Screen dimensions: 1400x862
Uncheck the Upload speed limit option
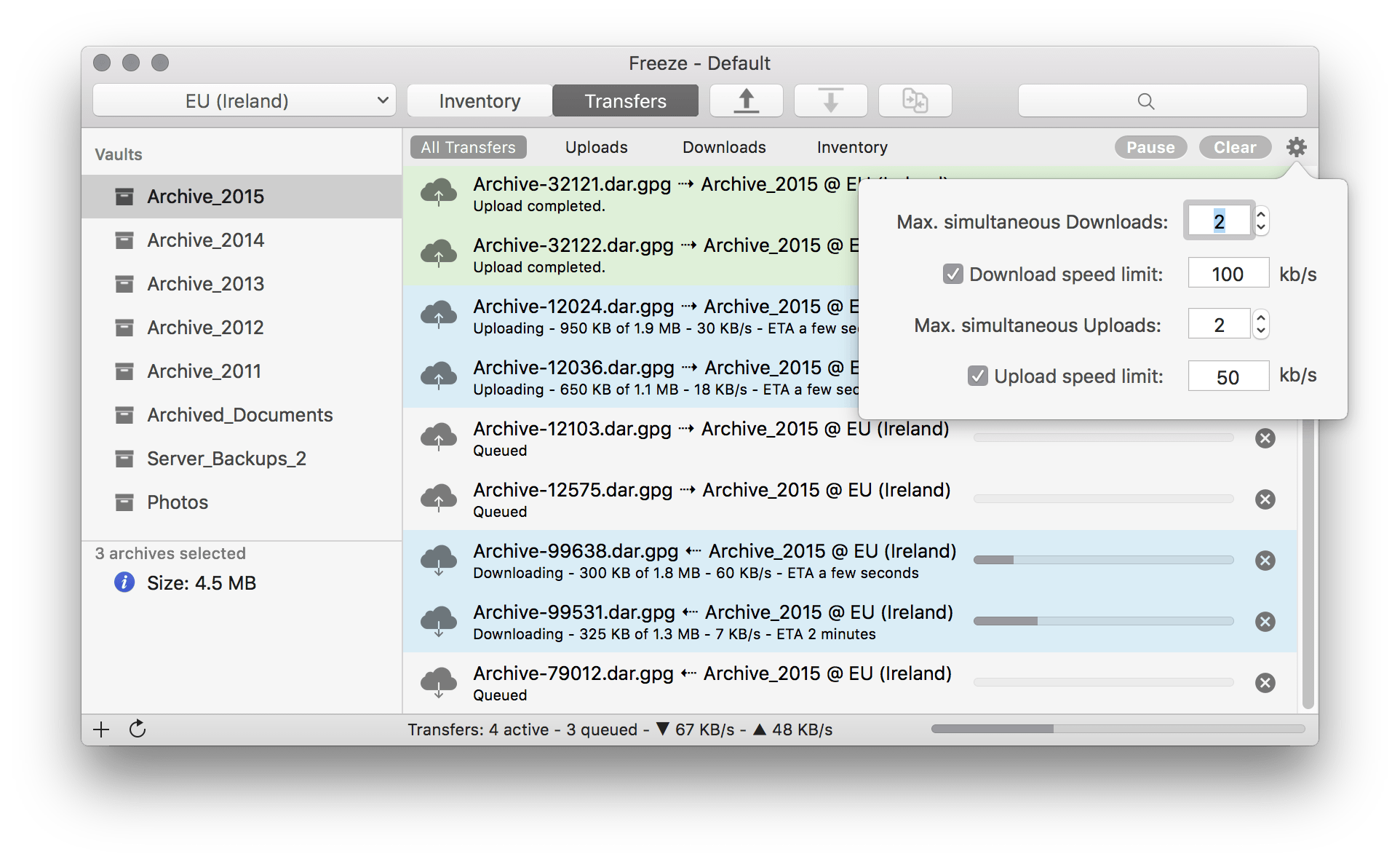click(x=977, y=376)
